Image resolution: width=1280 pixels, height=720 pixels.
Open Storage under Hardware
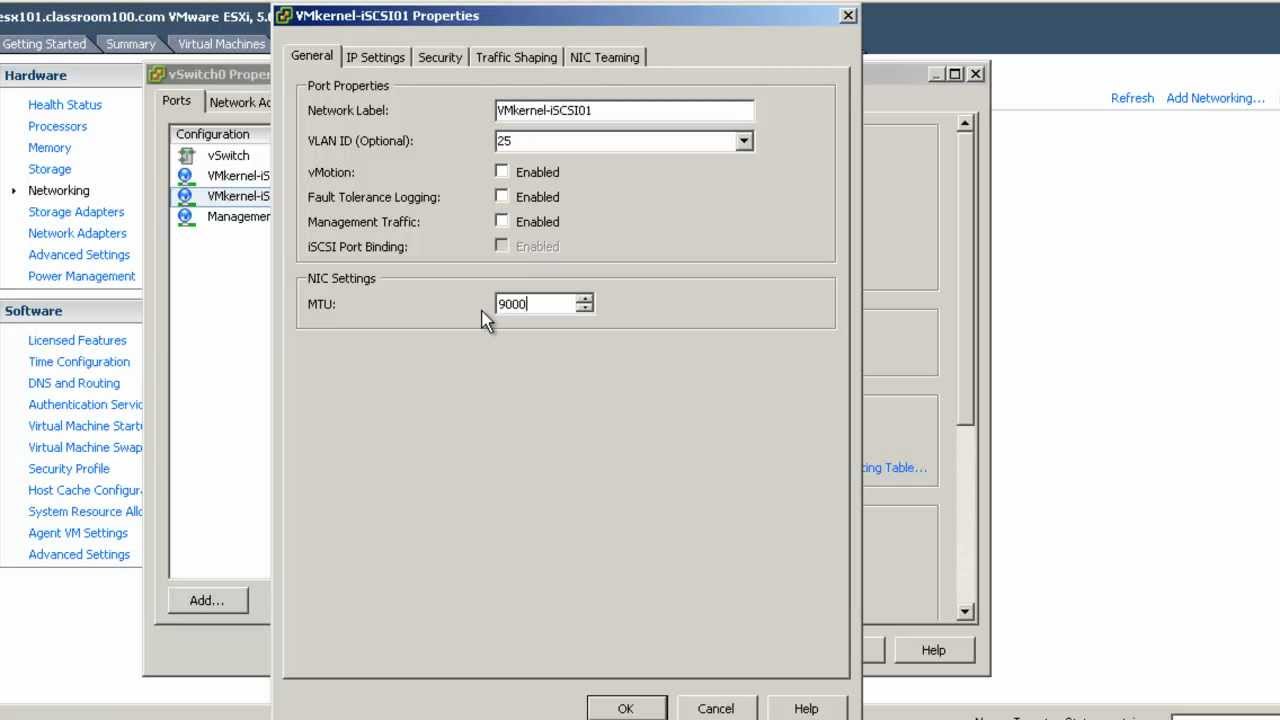[x=49, y=169]
